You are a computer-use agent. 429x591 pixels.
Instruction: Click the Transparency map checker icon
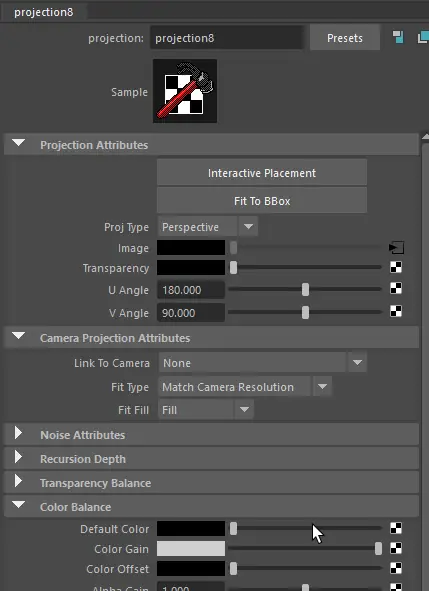click(396, 267)
